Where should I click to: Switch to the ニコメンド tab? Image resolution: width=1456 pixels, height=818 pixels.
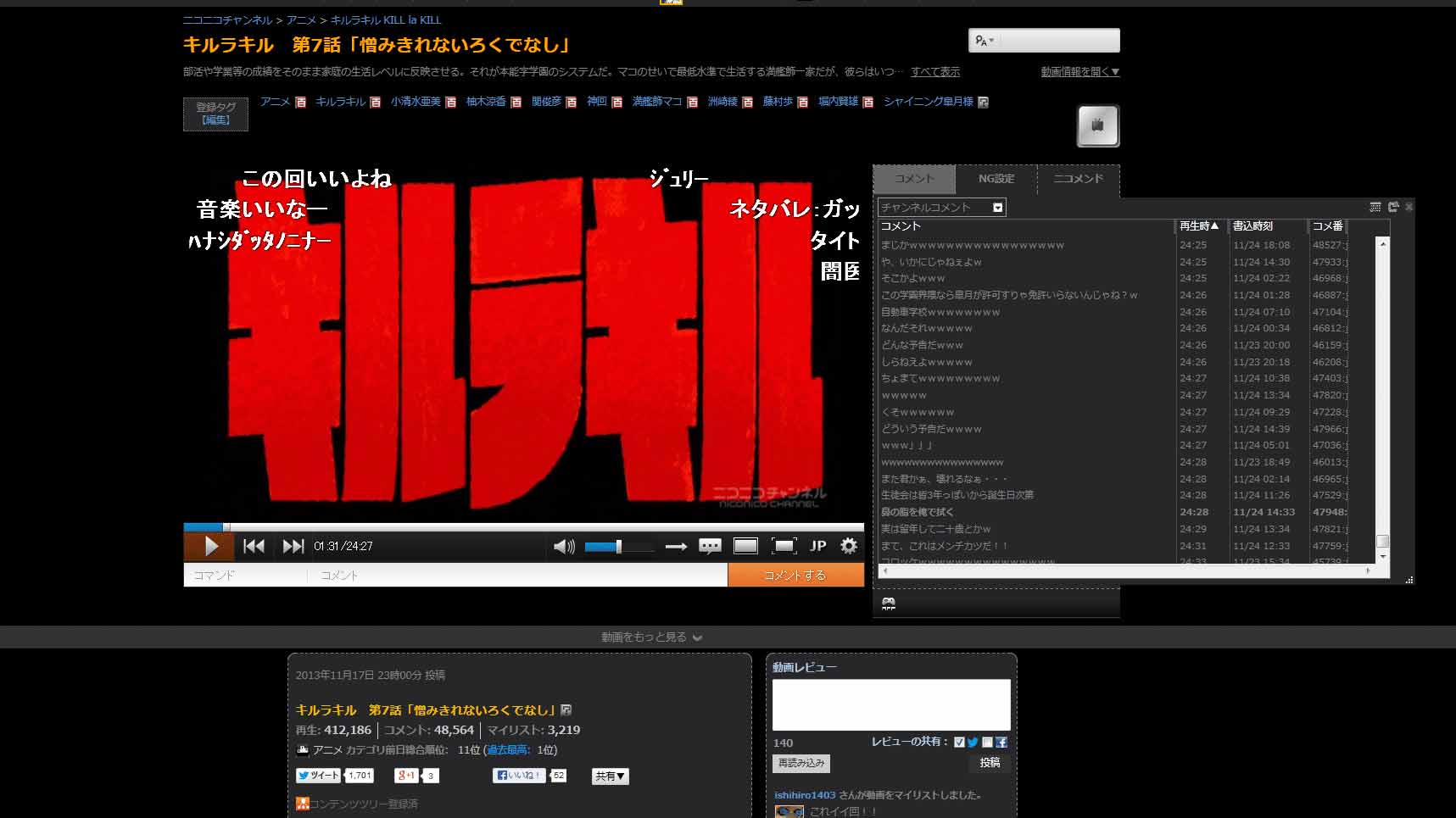pos(1078,179)
